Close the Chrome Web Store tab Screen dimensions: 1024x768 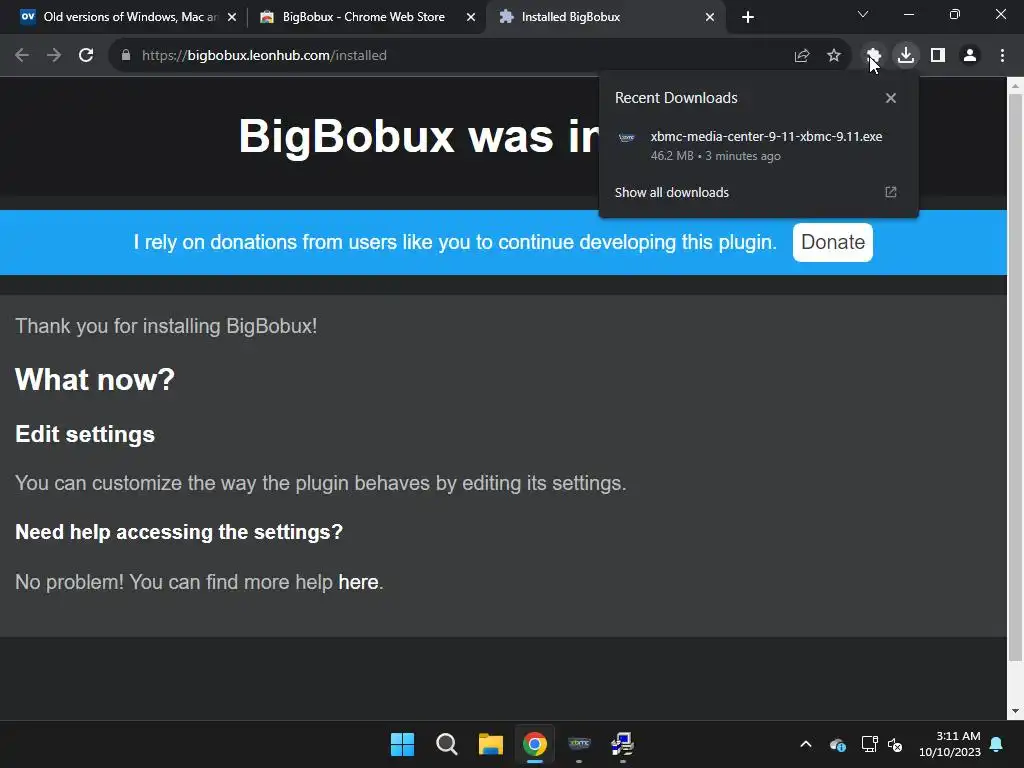[x=471, y=17]
